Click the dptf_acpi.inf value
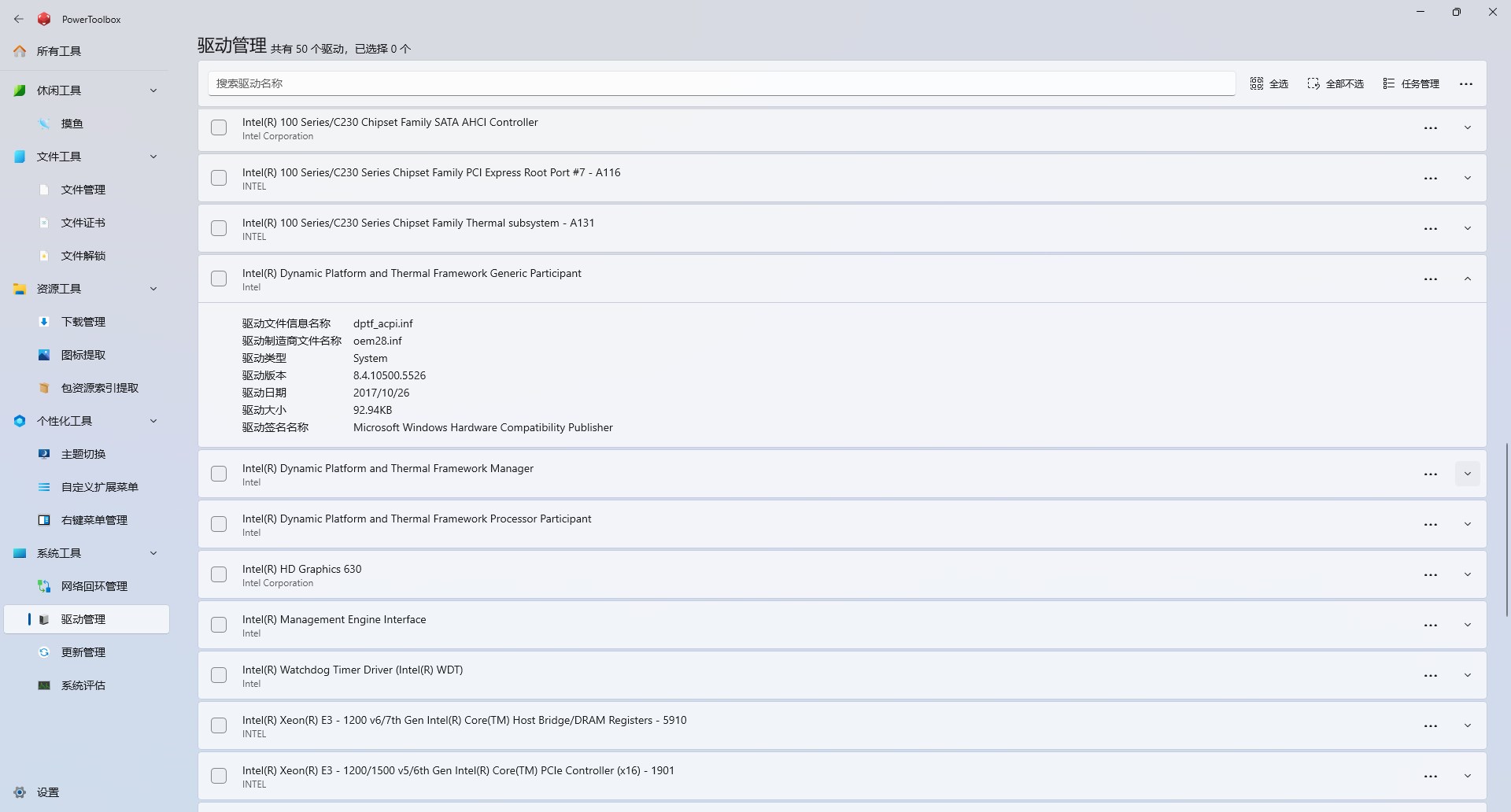The height and width of the screenshot is (812, 1511). coord(383,323)
